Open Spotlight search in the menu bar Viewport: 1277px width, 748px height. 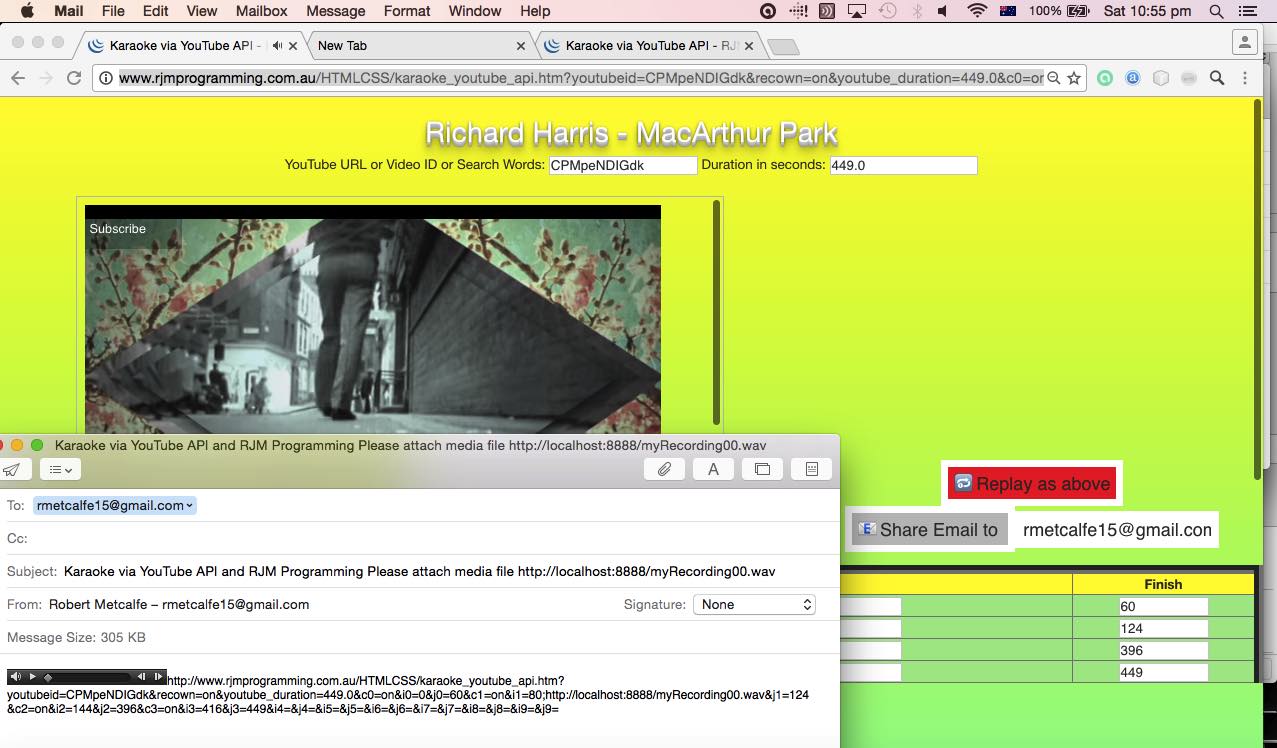click(1216, 11)
